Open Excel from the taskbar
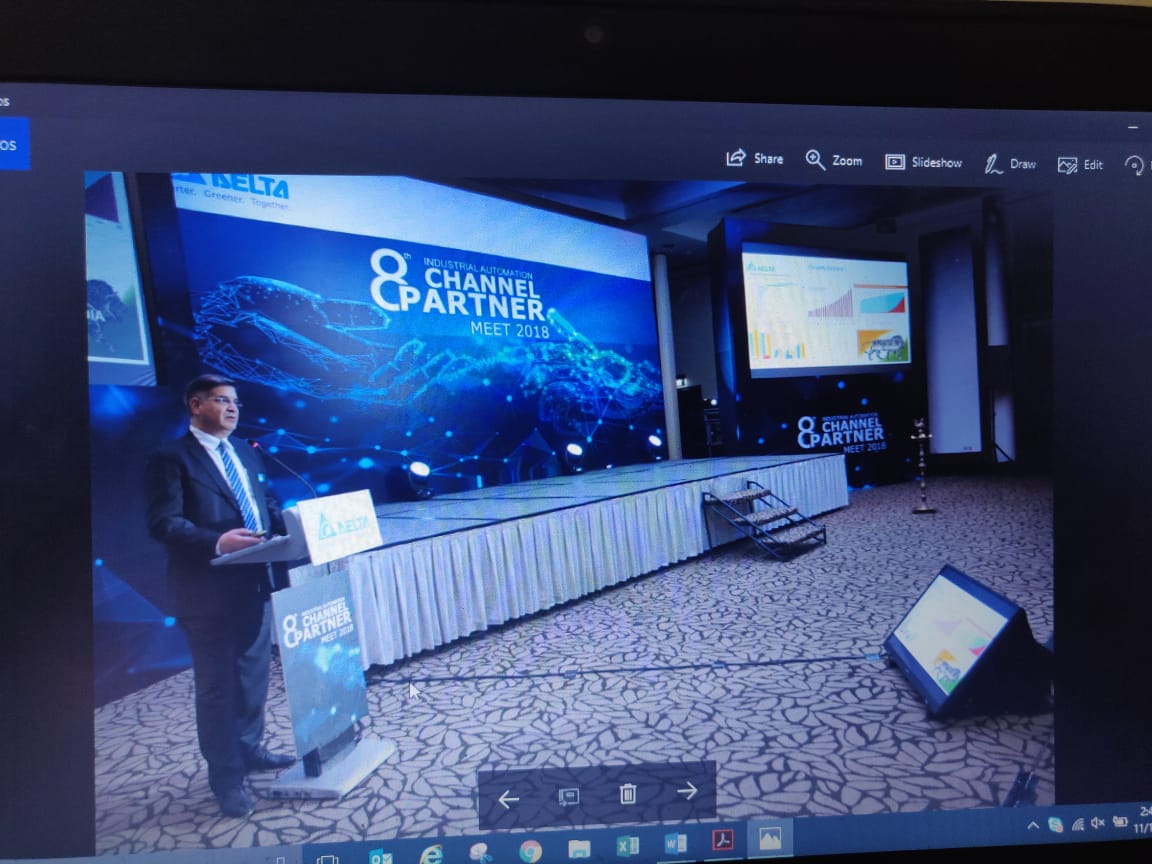1152x864 pixels. click(627, 846)
